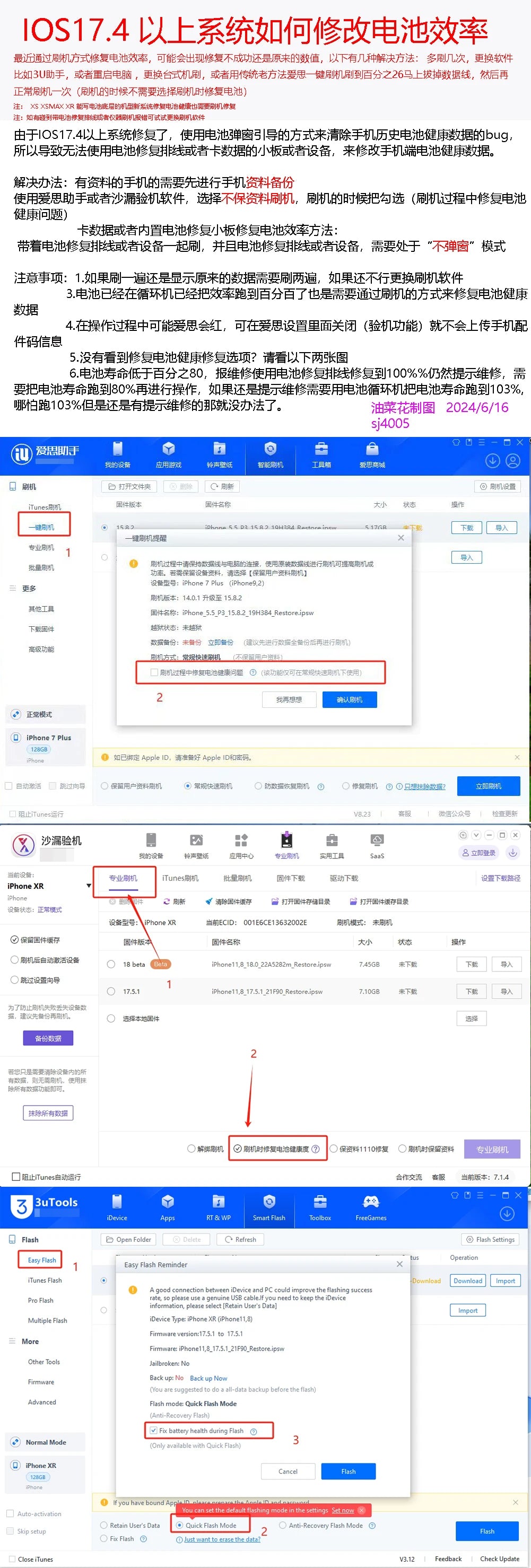Click the 爱思商城 store icon
Screen dimensions: 531x1568
coord(372,450)
